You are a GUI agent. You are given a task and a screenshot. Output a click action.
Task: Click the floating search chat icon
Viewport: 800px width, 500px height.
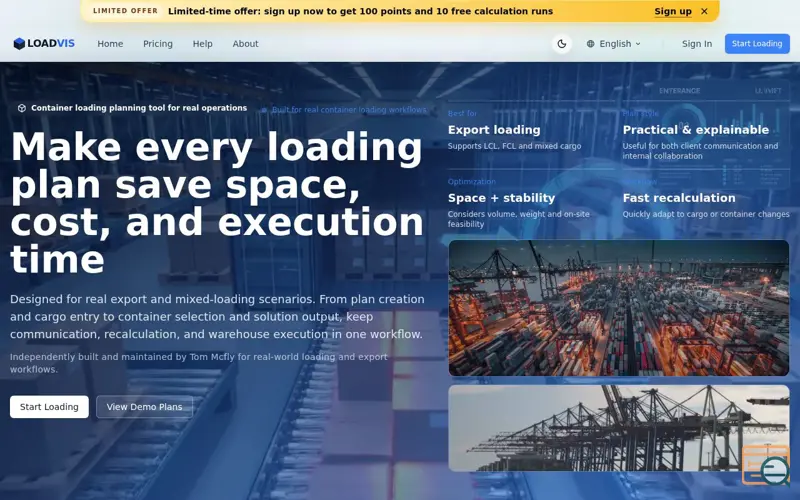(766, 465)
